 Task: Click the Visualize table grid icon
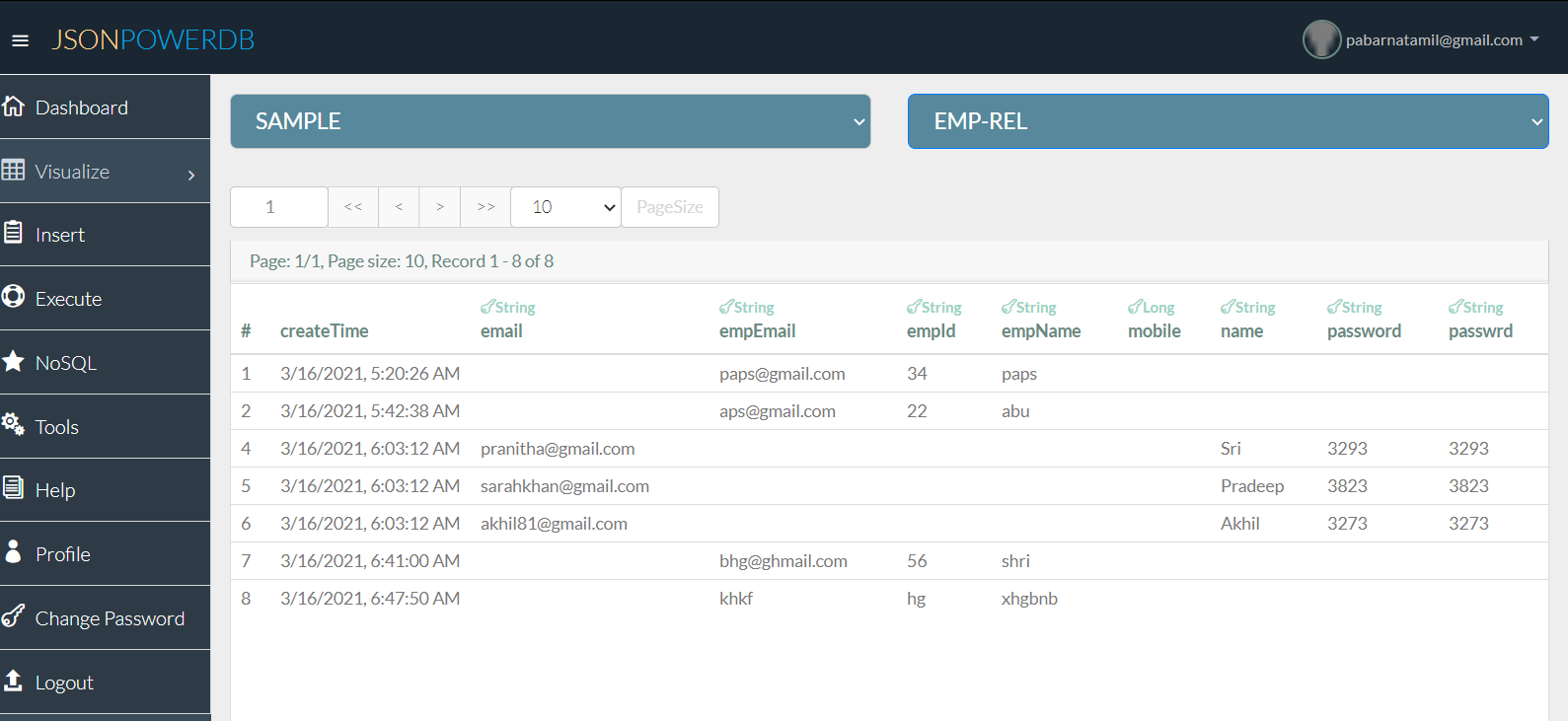(13, 170)
